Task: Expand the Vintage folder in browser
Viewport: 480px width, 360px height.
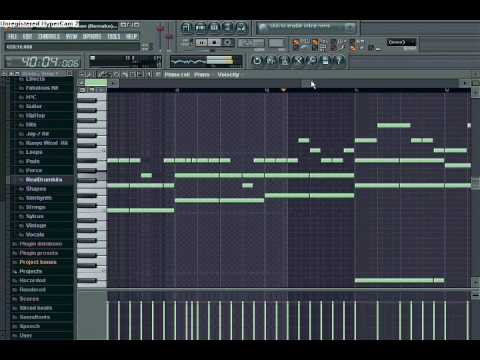Action: click(36, 225)
